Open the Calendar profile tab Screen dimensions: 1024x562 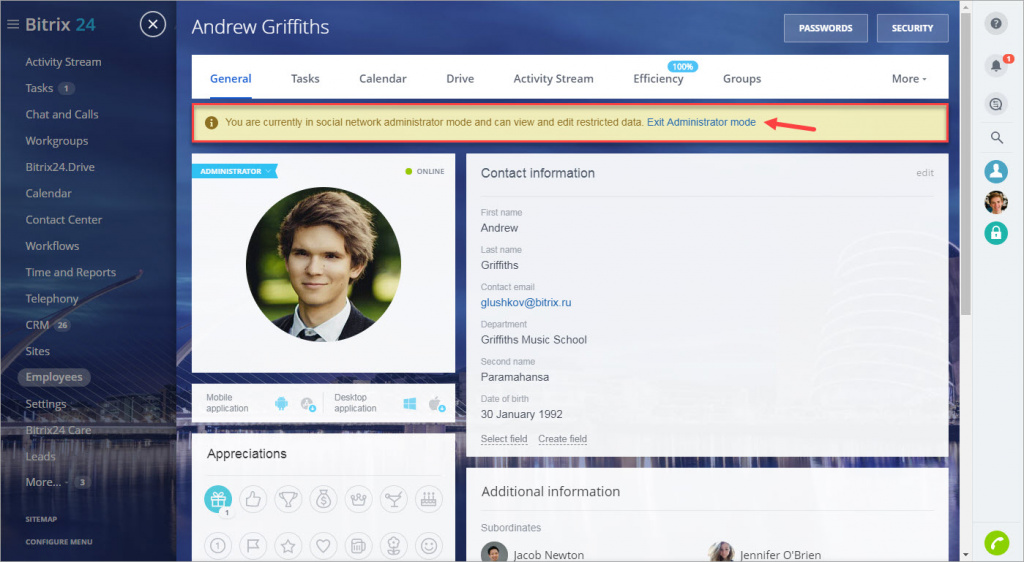(383, 78)
